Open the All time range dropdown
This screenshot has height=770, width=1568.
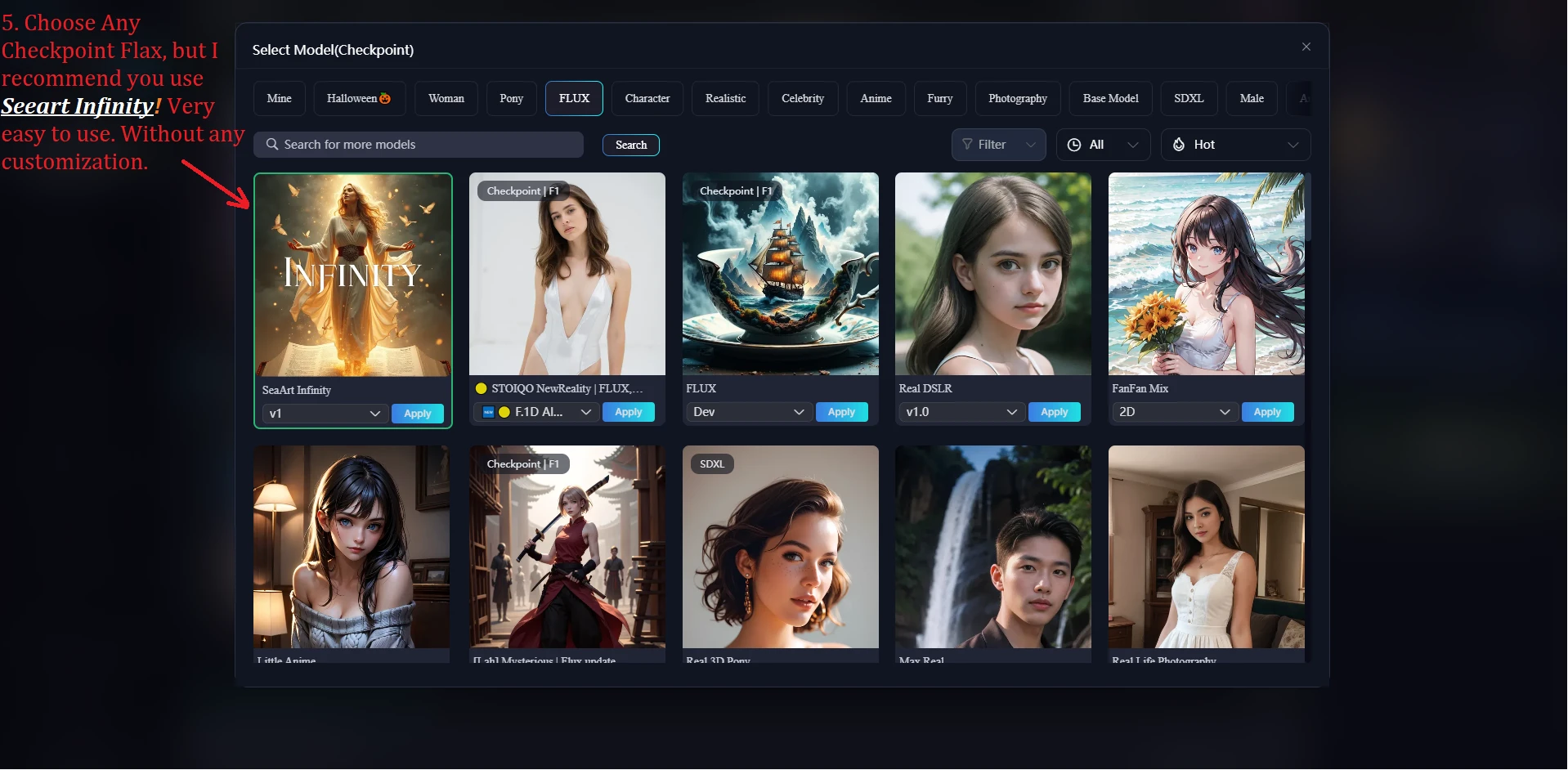1103,145
